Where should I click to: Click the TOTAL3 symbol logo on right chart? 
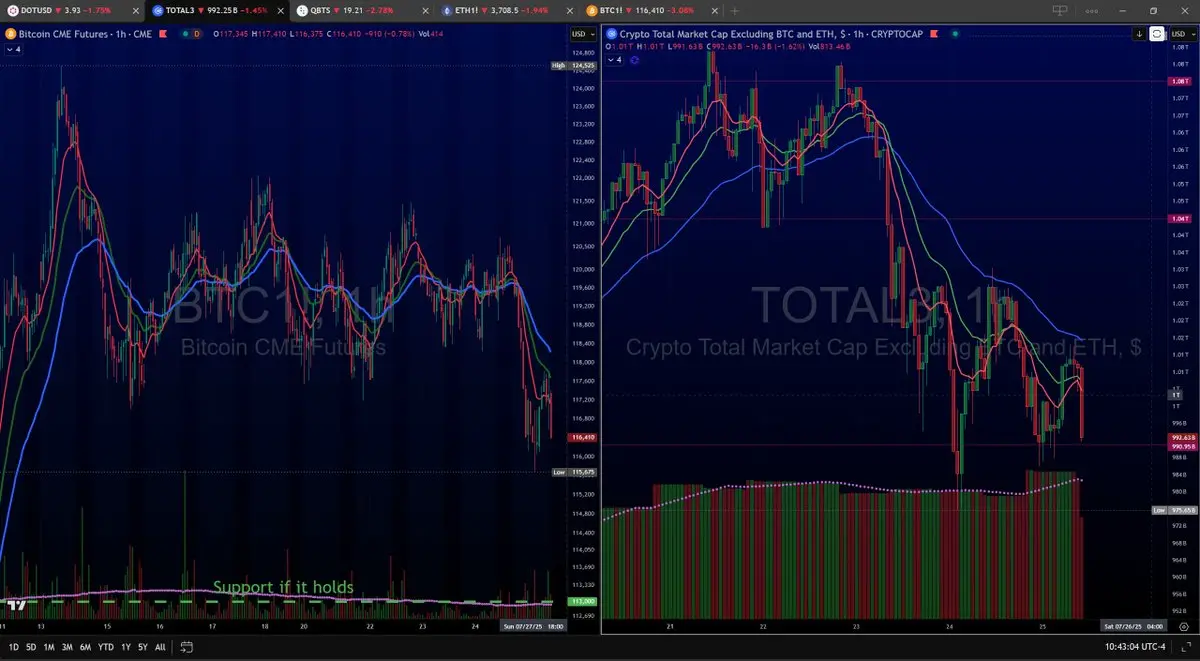pyautogui.click(x=612, y=34)
